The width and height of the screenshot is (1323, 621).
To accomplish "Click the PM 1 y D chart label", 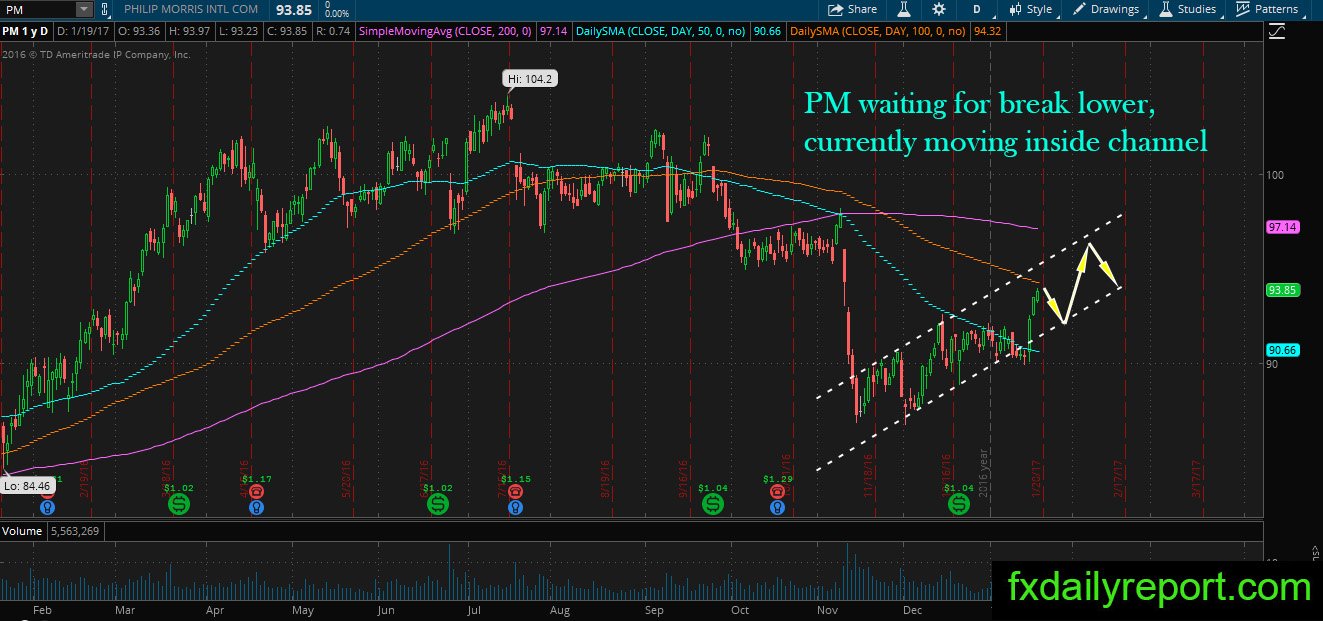I will [27, 32].
